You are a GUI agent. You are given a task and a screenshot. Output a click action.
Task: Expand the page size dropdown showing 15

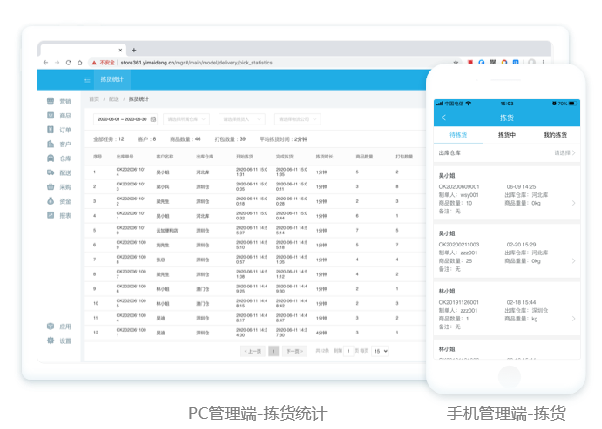(x=381, y=351)
